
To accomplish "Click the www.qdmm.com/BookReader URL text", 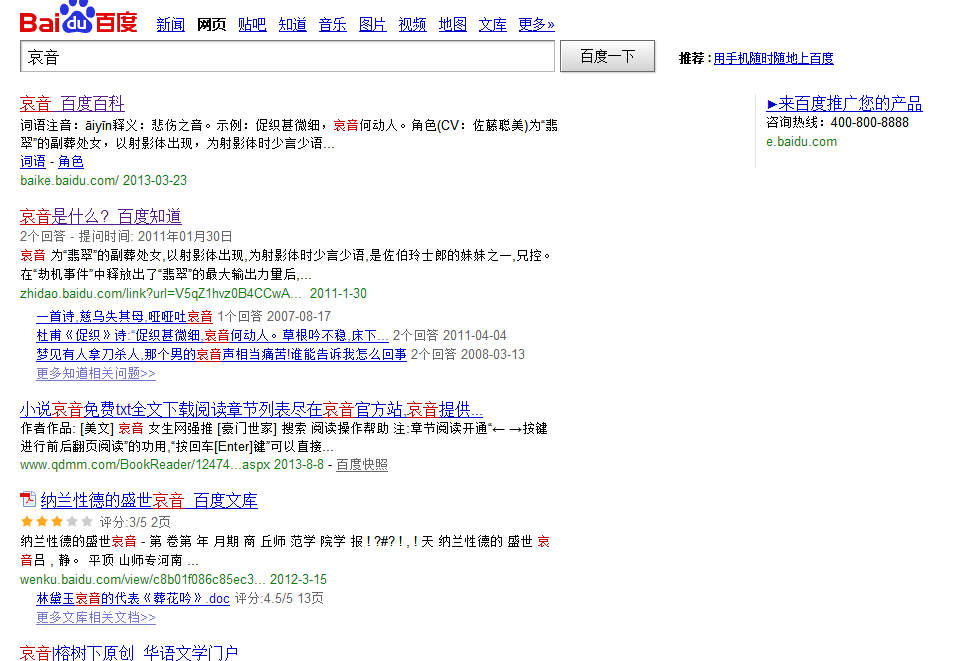I will click(172, 465).
